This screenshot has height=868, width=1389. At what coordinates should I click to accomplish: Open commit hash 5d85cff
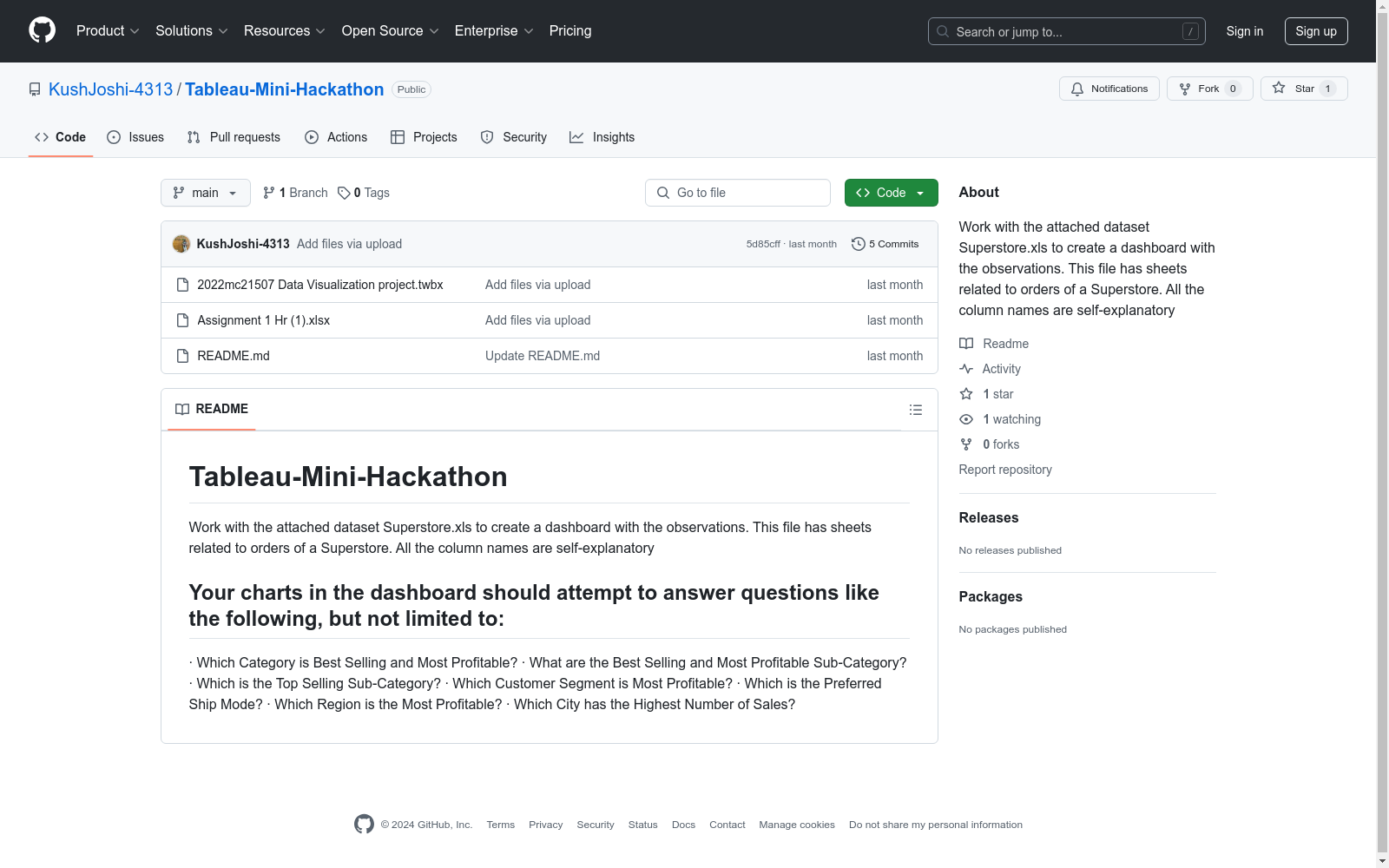pyautogui.click(x=763, y=244)
